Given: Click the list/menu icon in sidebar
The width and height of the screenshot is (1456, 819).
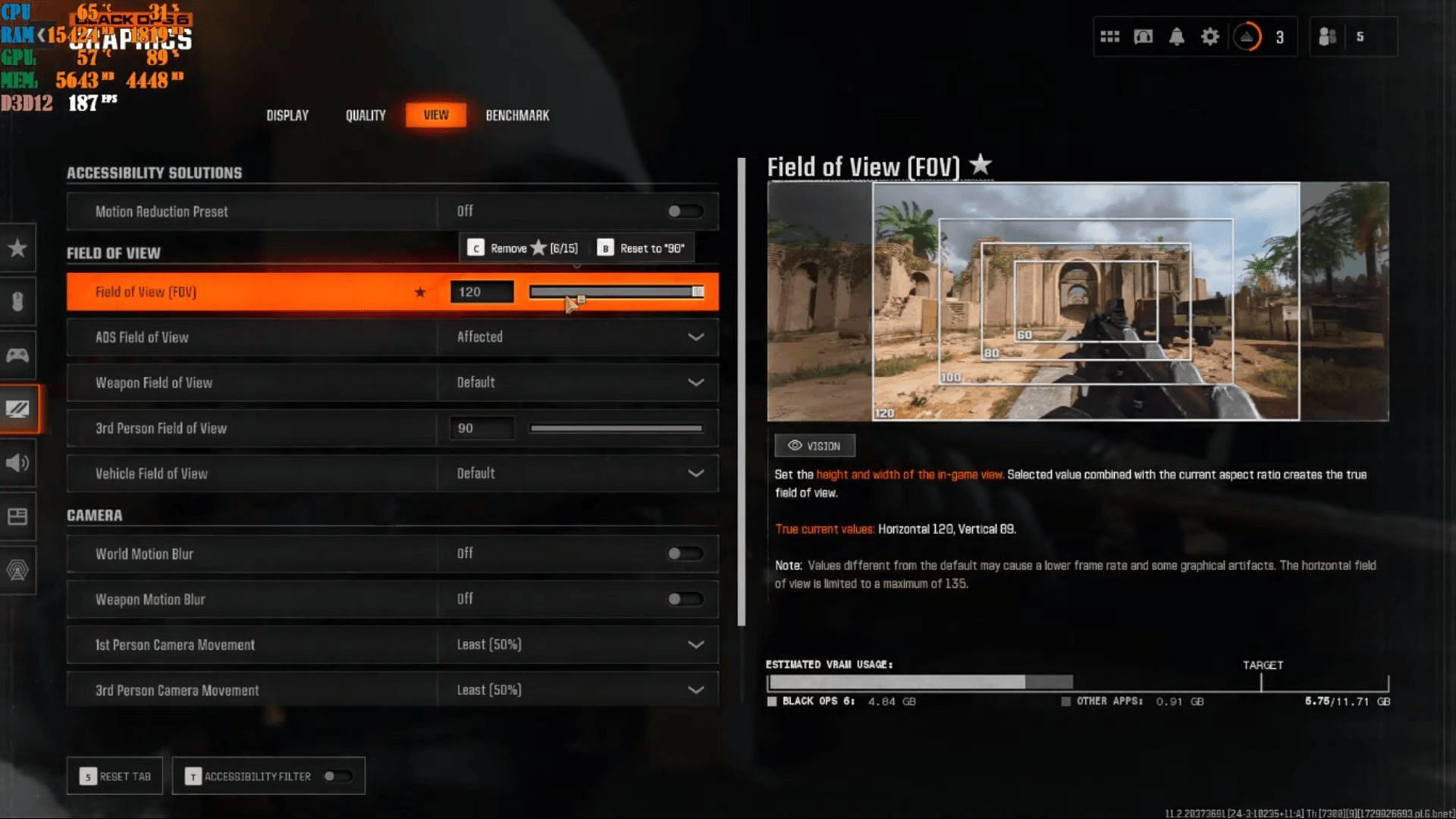Looking at the screenshot, I should [x=18, y=516].
